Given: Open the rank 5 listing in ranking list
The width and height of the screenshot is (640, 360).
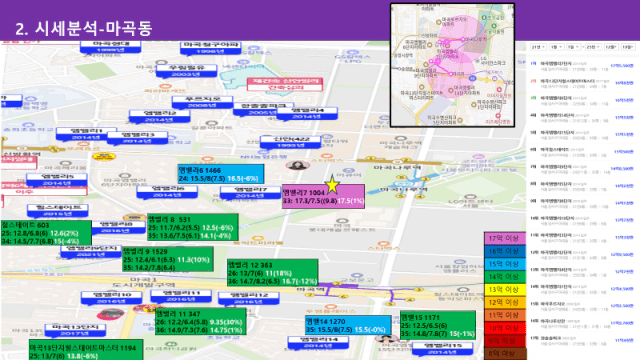Looking at the screenshot, I should pos(582,135).
